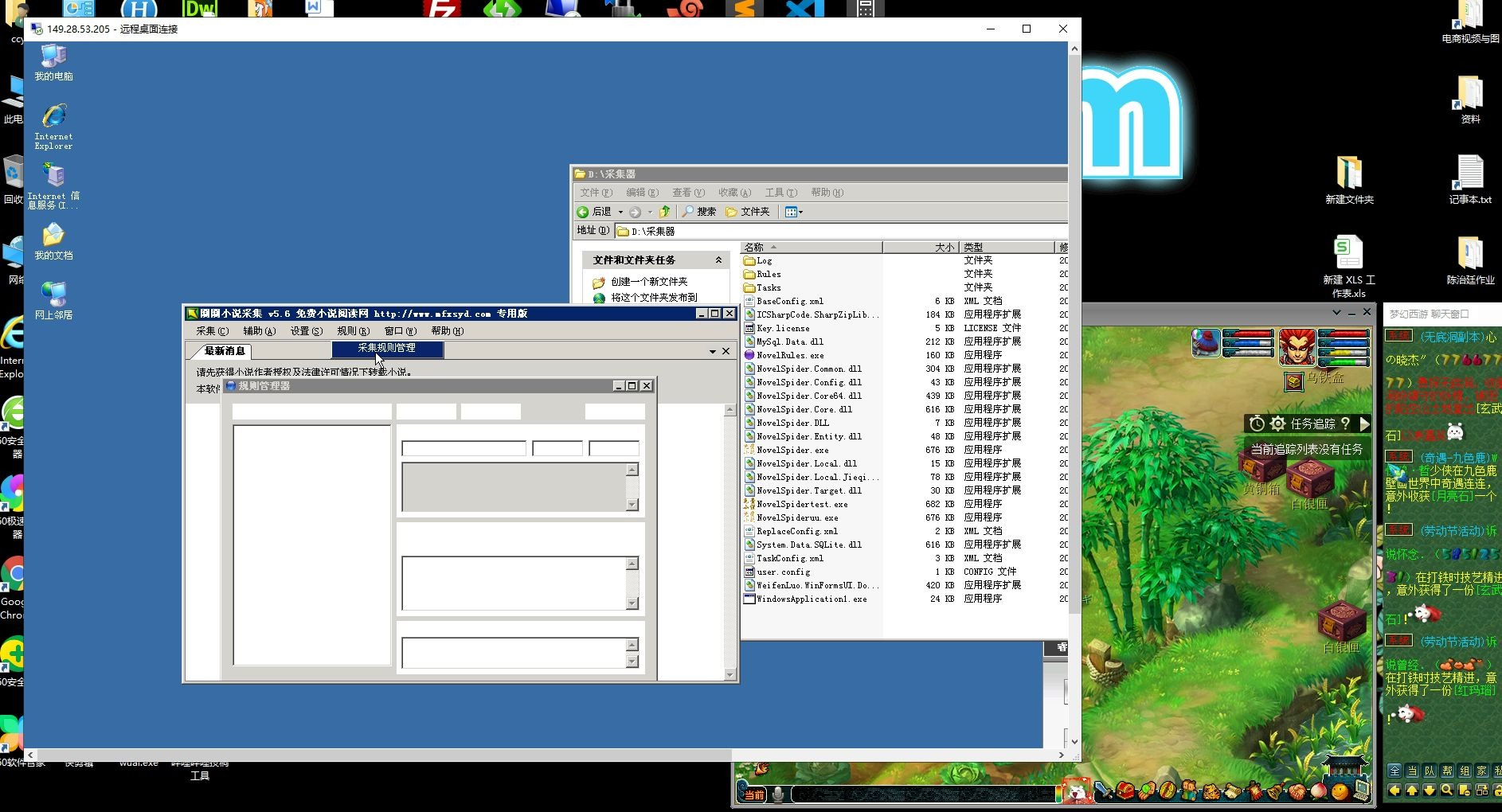
Task: Select 采集规则管理 menu entry
Action: (387, 348)
